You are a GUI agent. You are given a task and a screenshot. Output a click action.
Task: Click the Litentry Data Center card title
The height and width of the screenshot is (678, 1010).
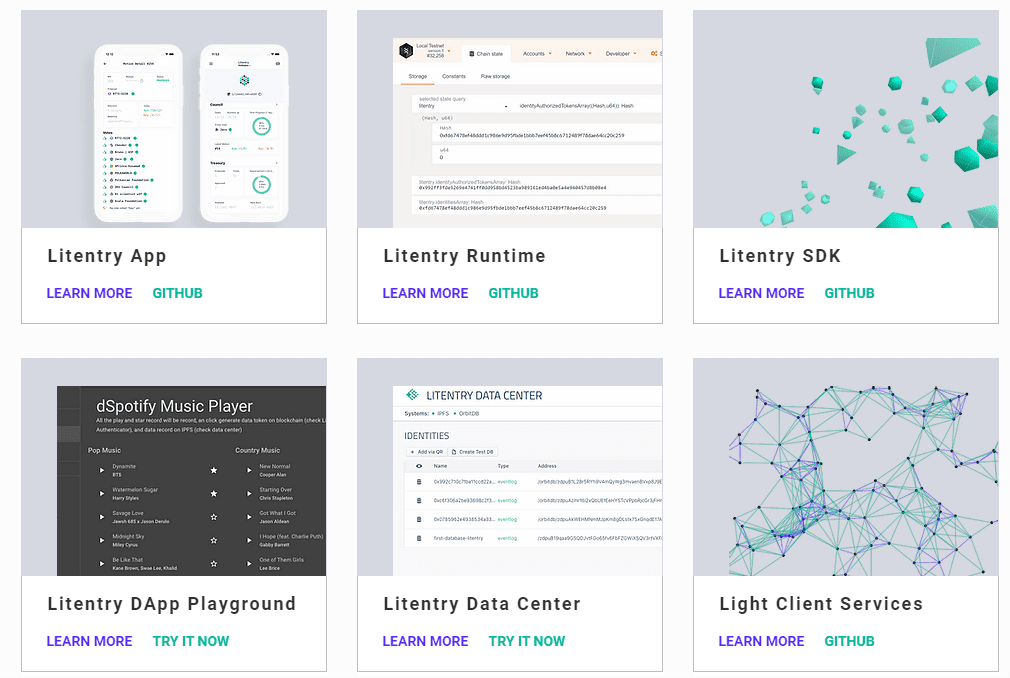click(x=482, y=604)
